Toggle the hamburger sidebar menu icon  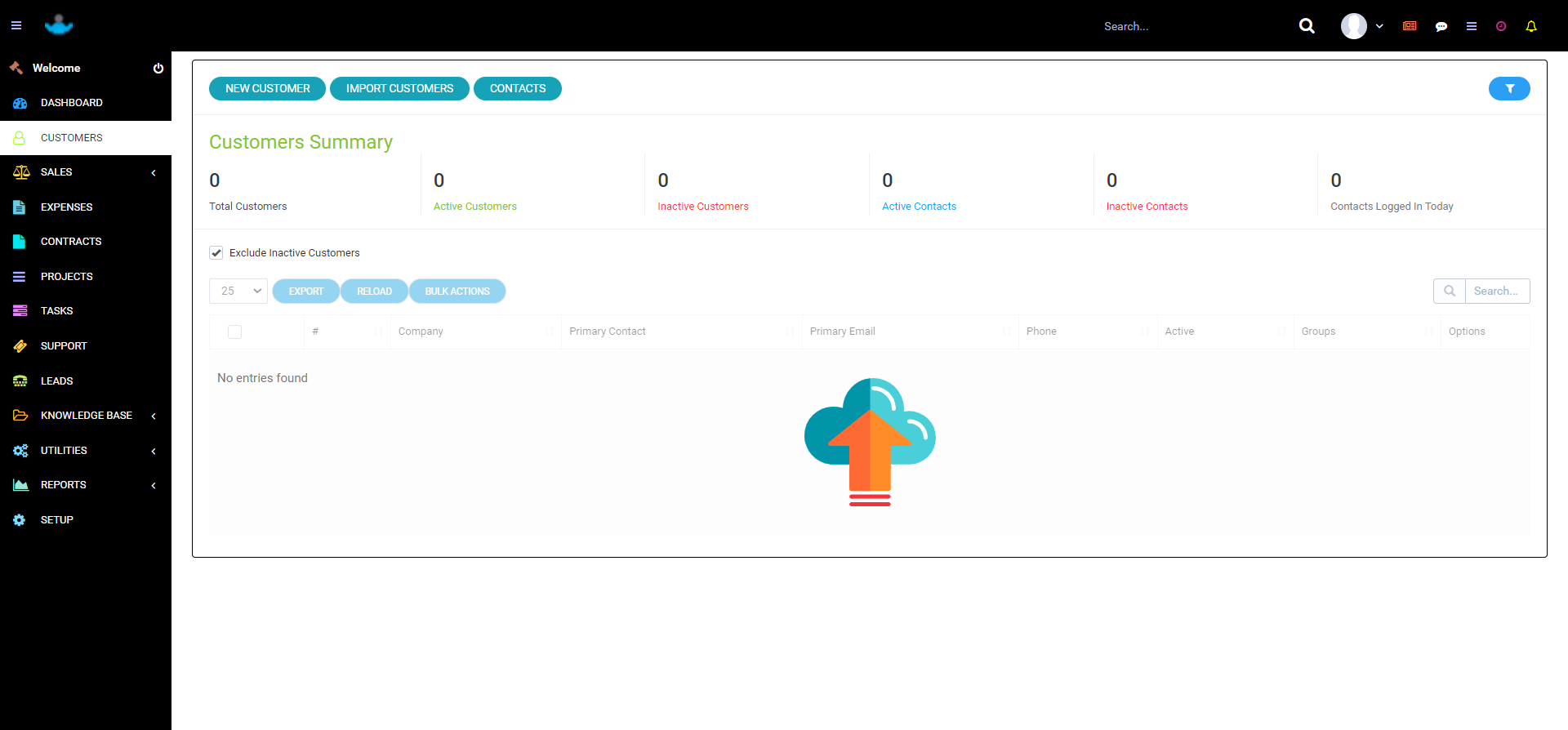coord(16,26)
